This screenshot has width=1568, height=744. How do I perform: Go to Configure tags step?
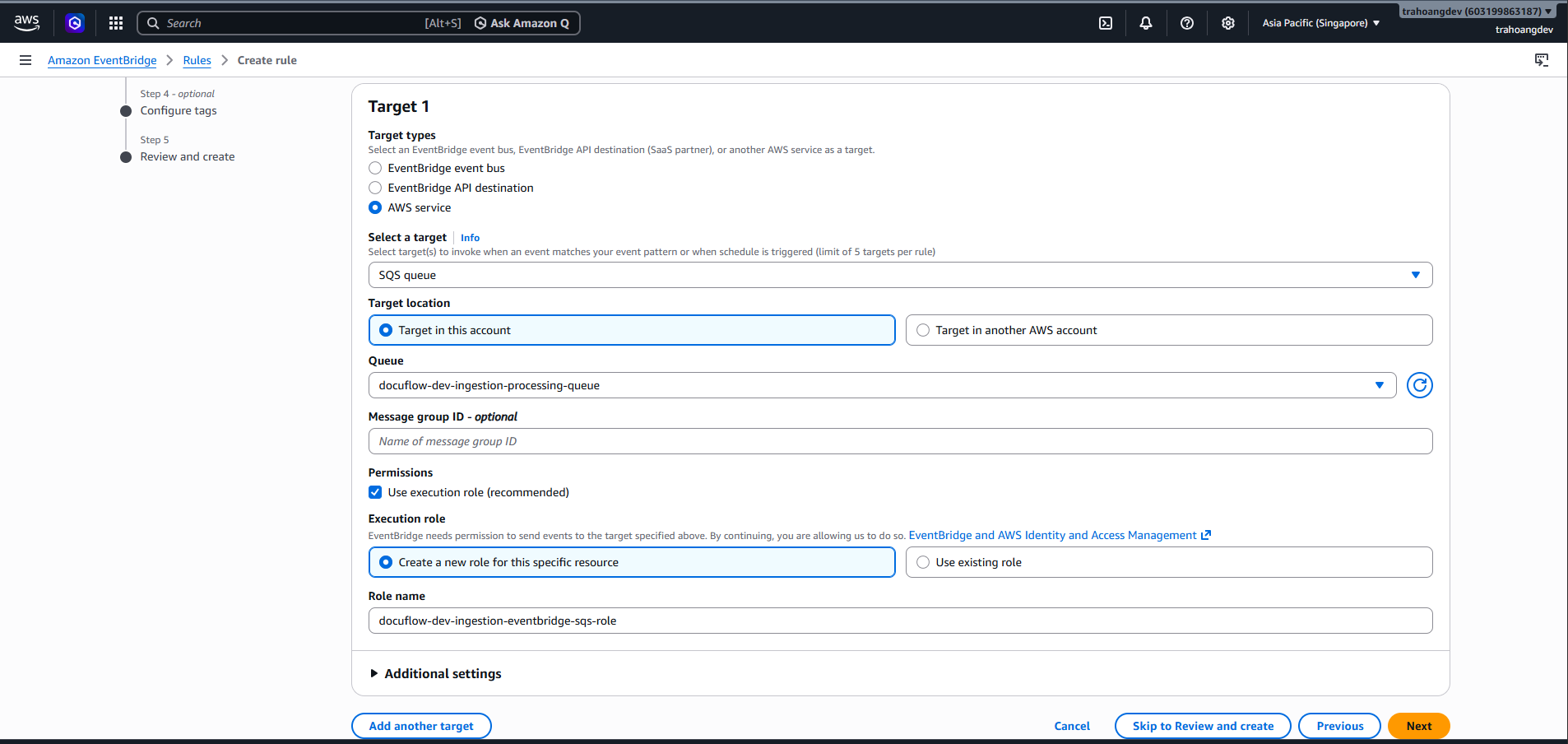click(x=179, y=110)
